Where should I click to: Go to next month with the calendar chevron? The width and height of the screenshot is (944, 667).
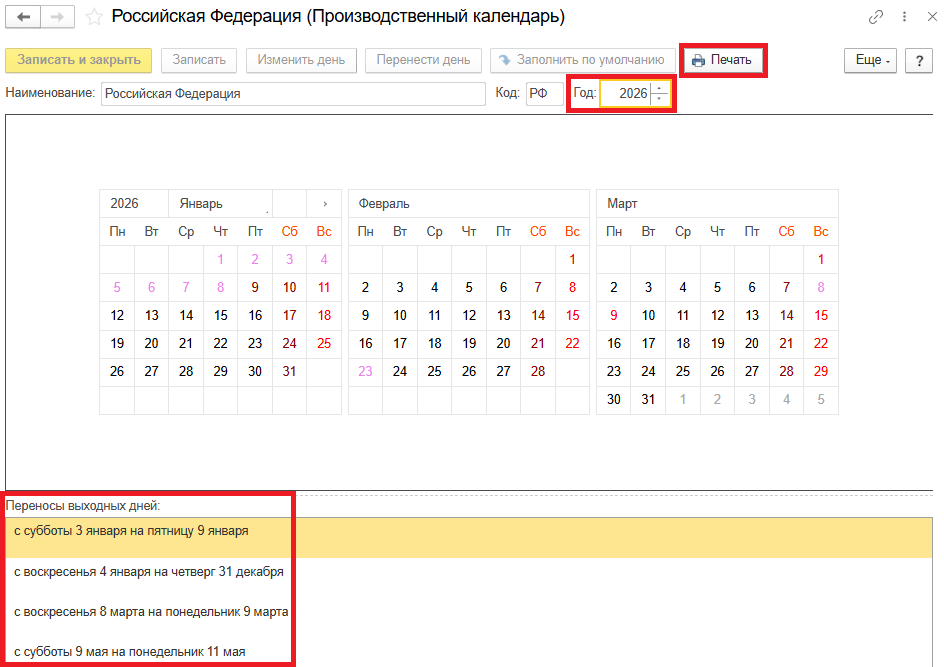(x=325, y=204)
